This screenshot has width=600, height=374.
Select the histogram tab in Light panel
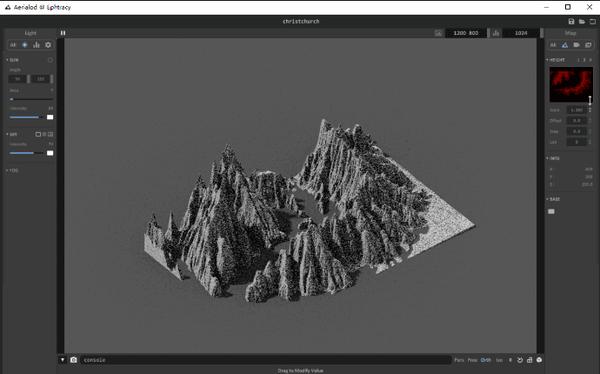pyautogui.click(x=36, y=45)
